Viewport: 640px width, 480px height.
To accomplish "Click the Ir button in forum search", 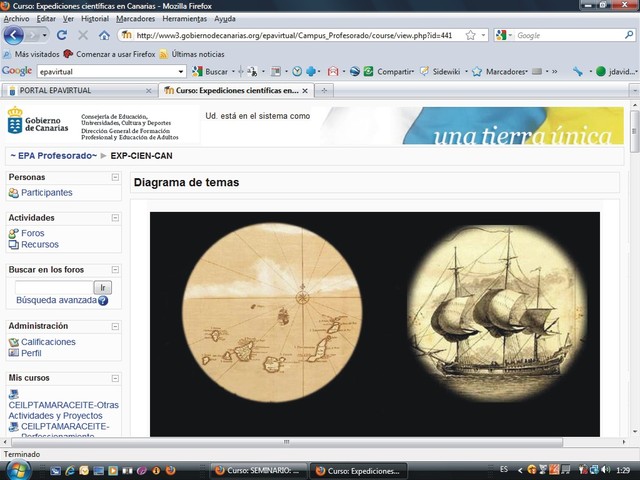I will pyautogui.click(x=102, y=288).
